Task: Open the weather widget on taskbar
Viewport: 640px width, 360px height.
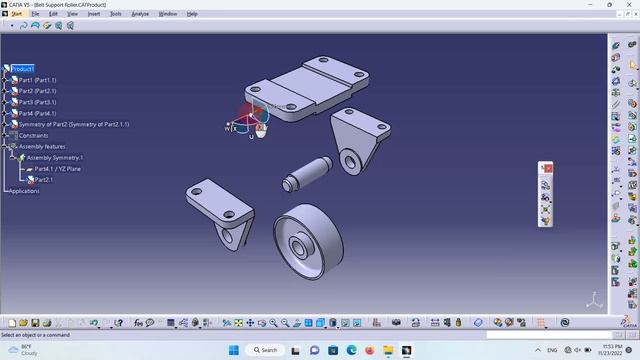Action: 23,350
